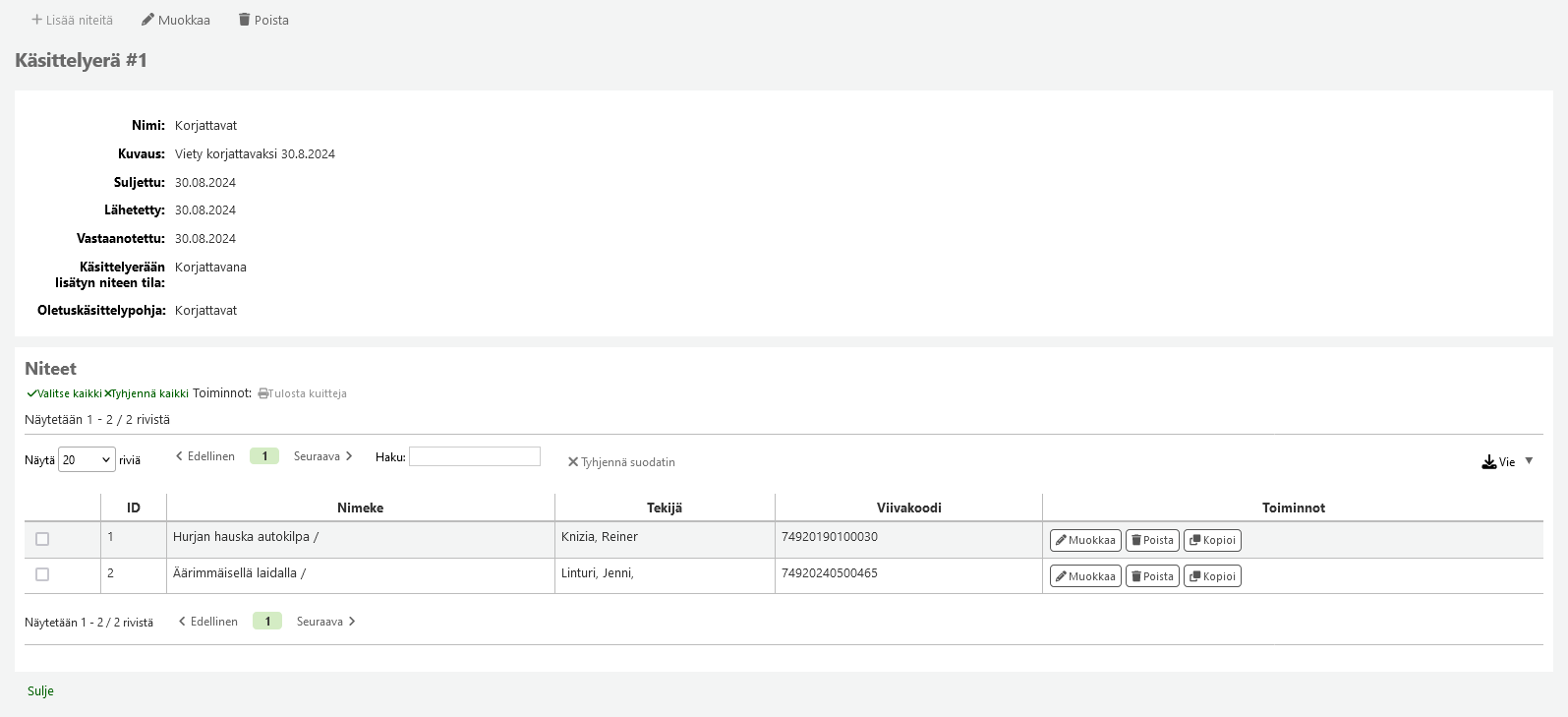Click page 1 in top pager
1568x717 pixels.
[264, 456]
